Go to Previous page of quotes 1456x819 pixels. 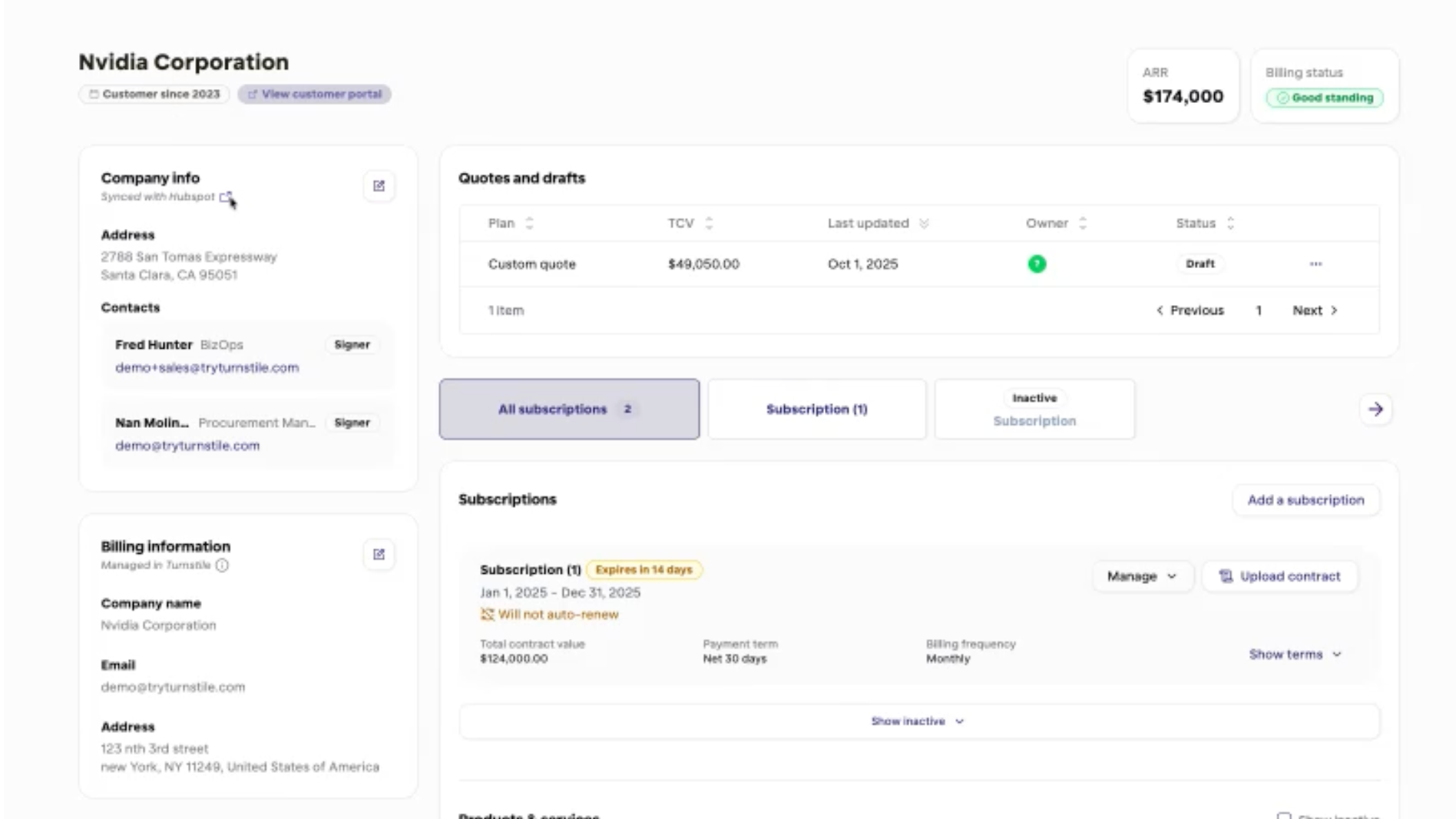1190,310
